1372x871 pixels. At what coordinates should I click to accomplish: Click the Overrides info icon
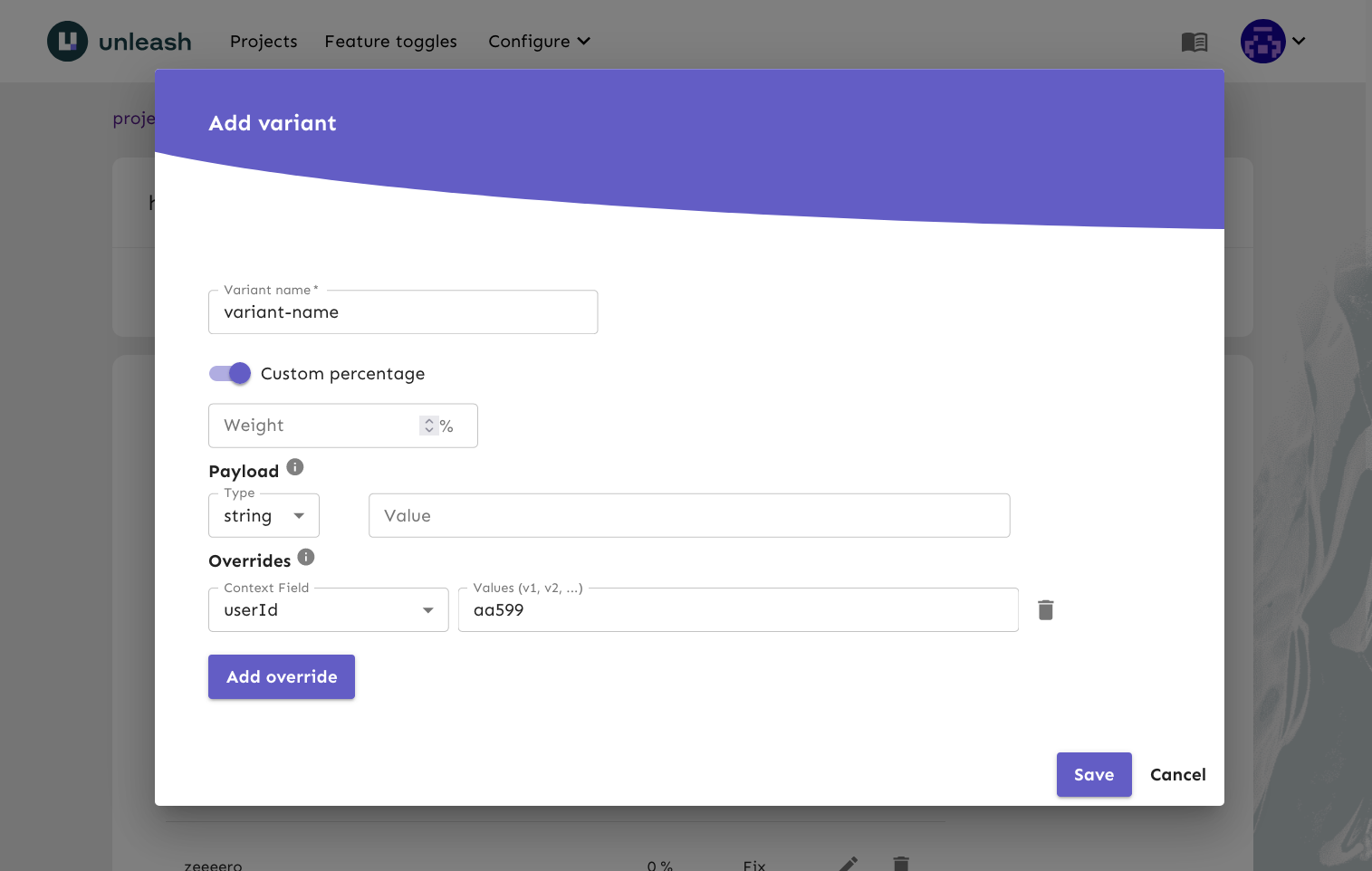coord(306,557)
